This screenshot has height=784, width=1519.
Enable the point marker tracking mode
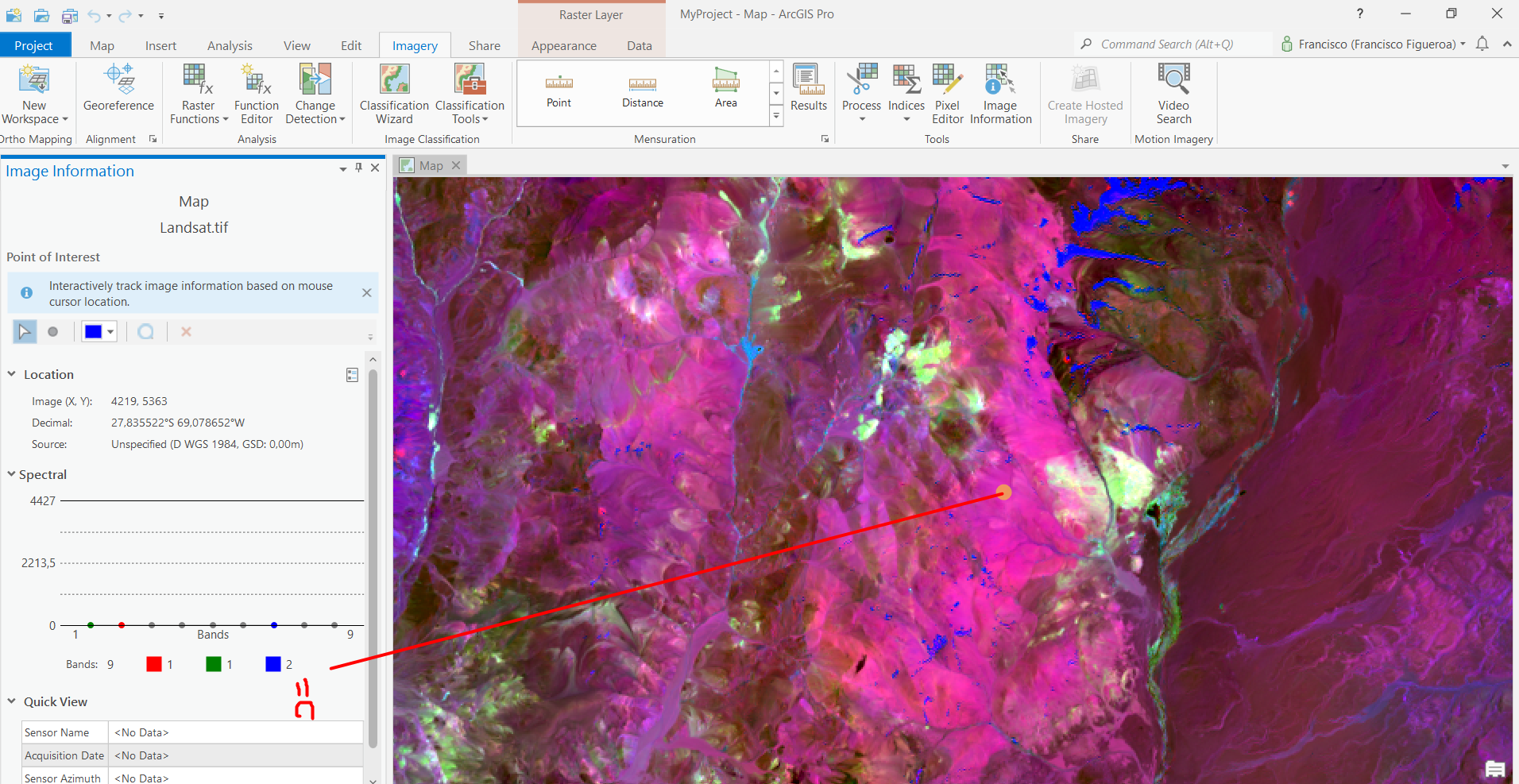53,331
